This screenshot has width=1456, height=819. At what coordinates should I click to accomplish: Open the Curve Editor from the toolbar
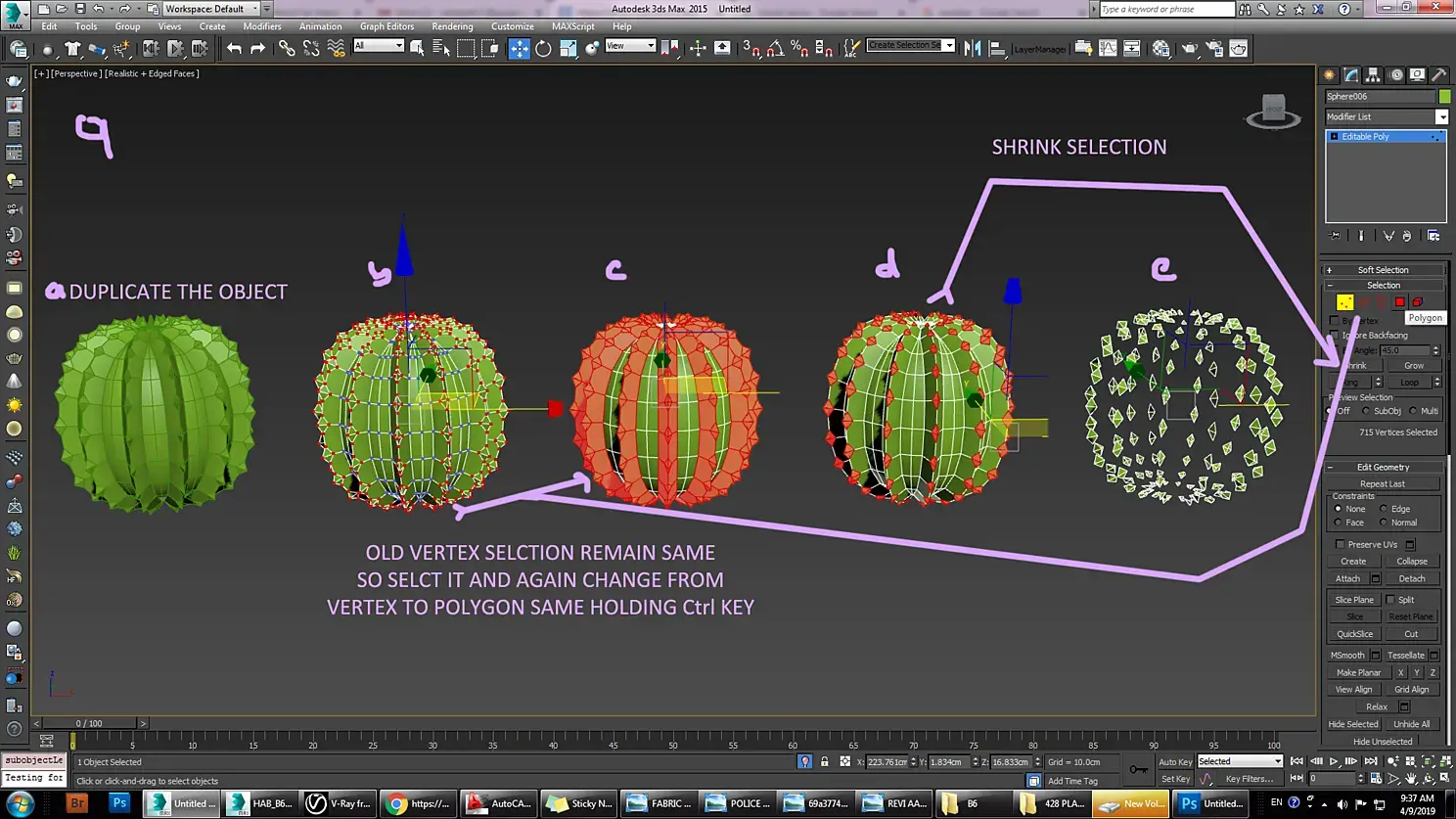click(x=1108, y=48)
